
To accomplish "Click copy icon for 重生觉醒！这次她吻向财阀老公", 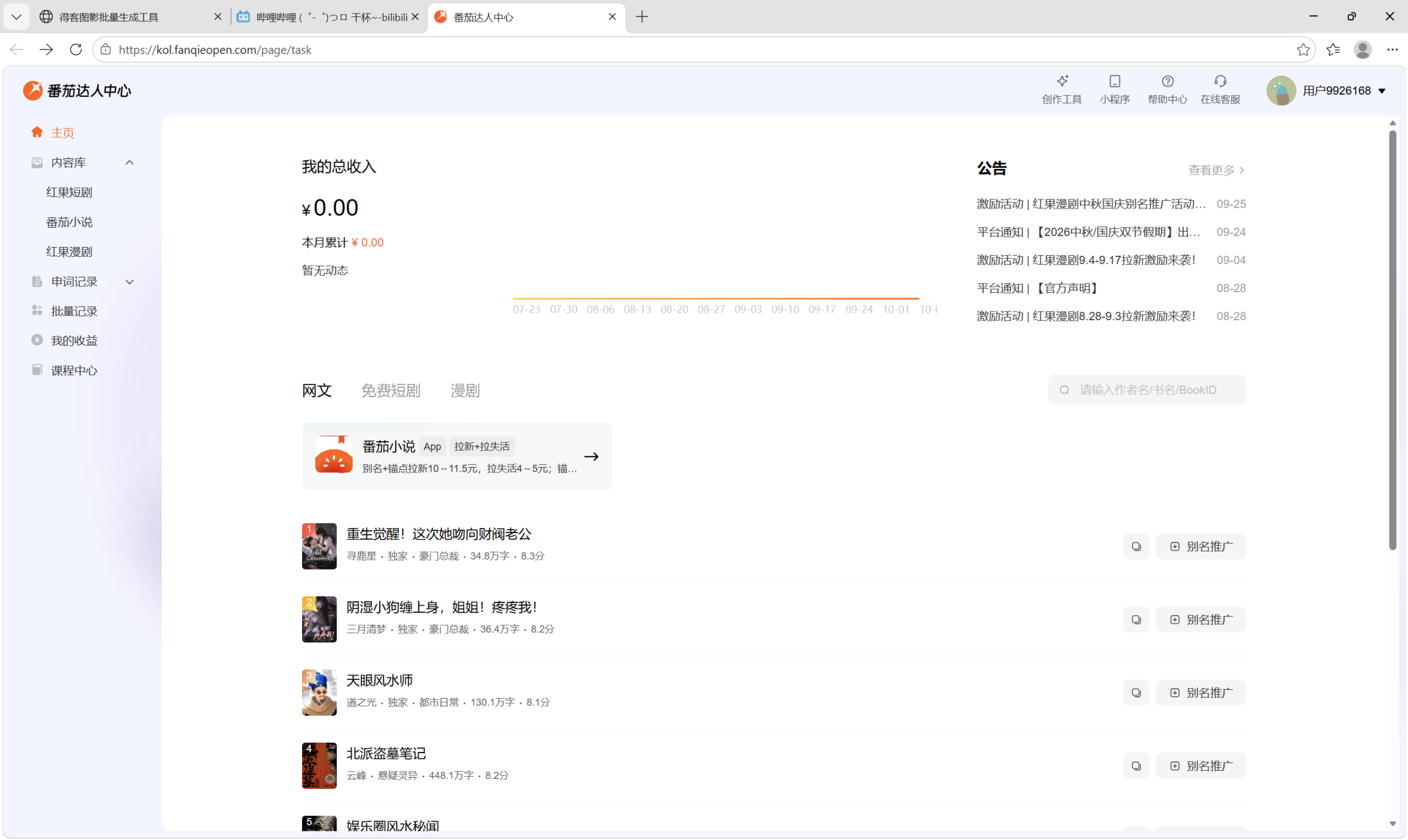I will [x=1136, y=546].
